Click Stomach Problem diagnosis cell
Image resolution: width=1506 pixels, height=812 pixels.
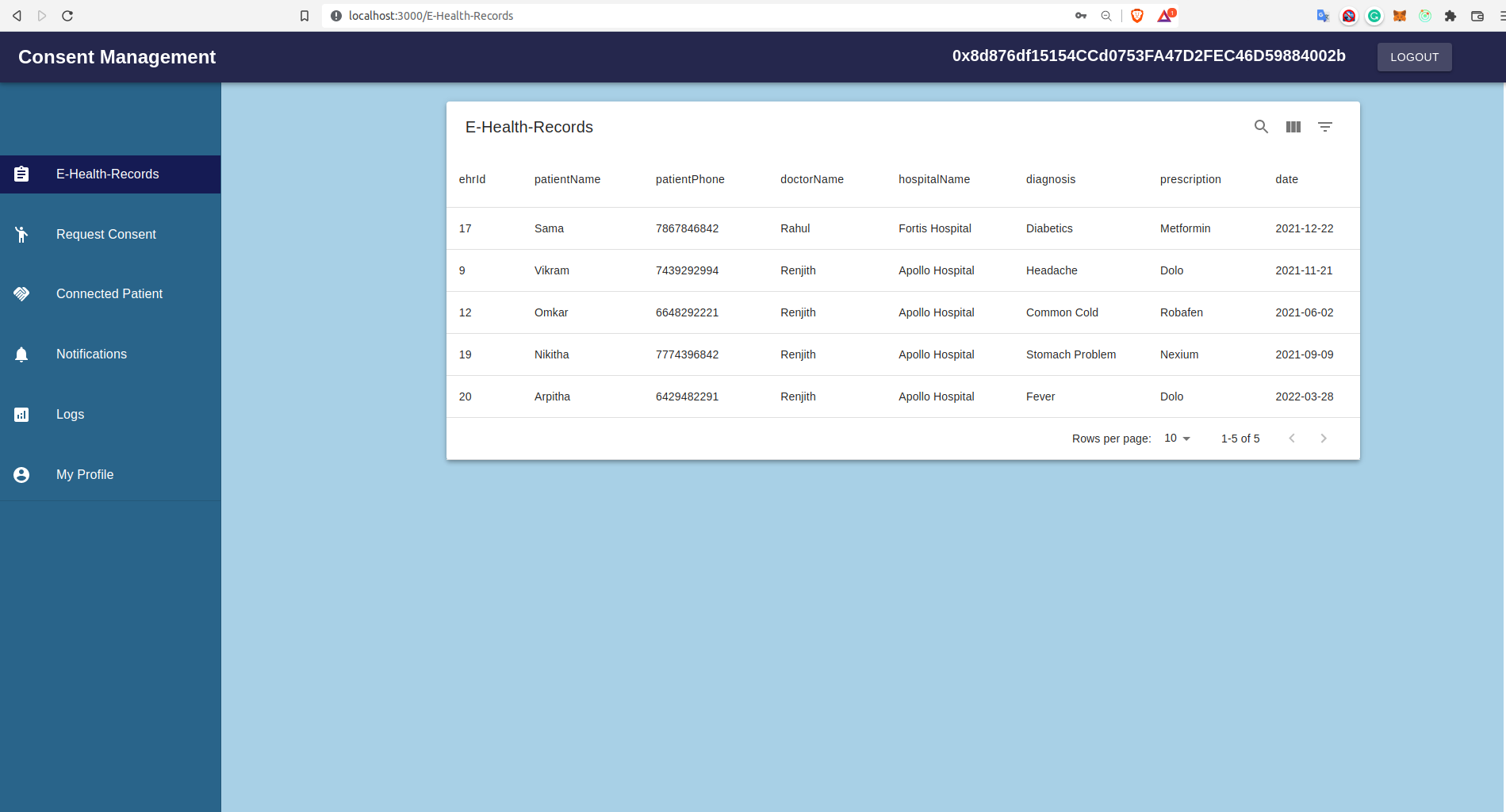[x=1071, y=354]
